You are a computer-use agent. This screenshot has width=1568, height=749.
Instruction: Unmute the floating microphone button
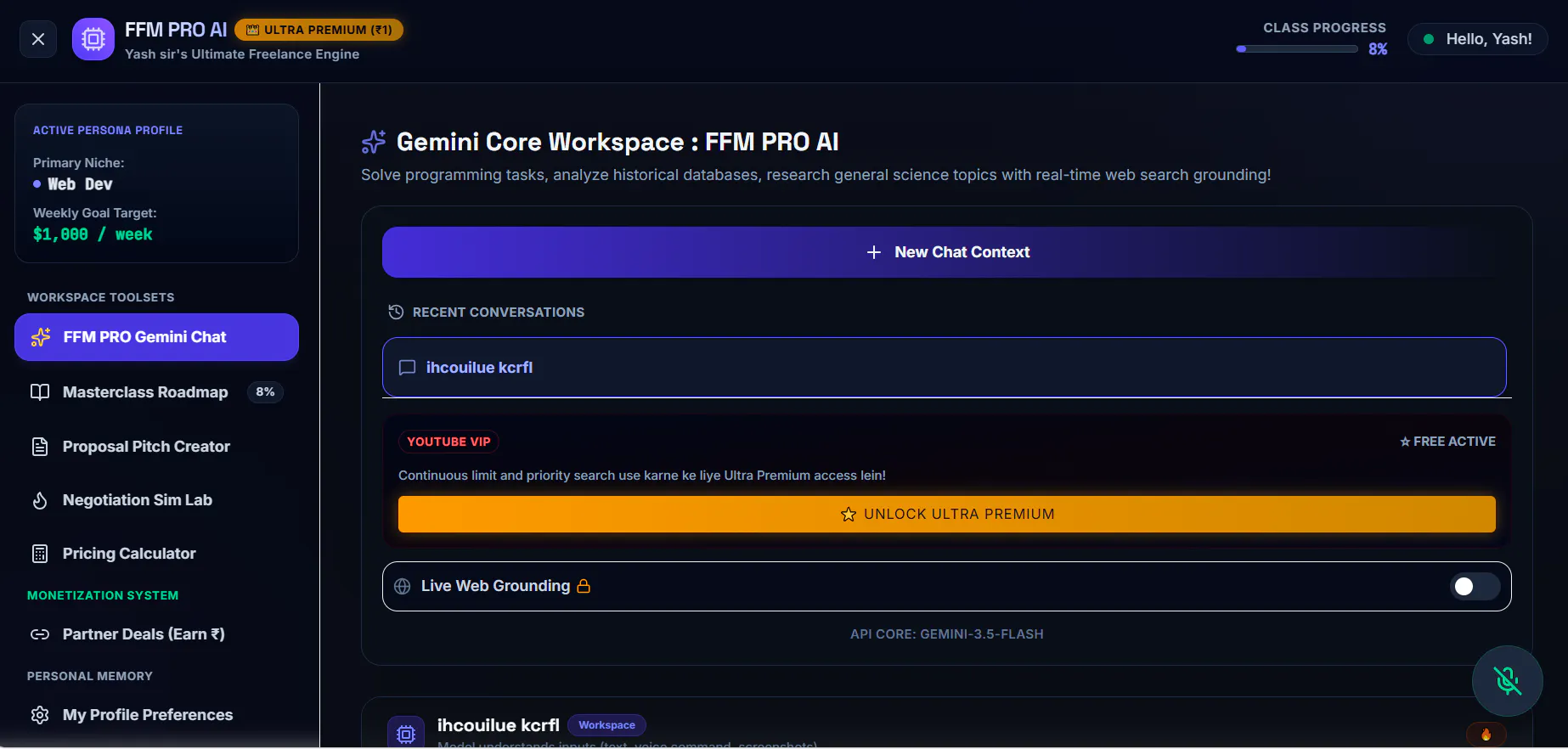(x=1508, y=681)
